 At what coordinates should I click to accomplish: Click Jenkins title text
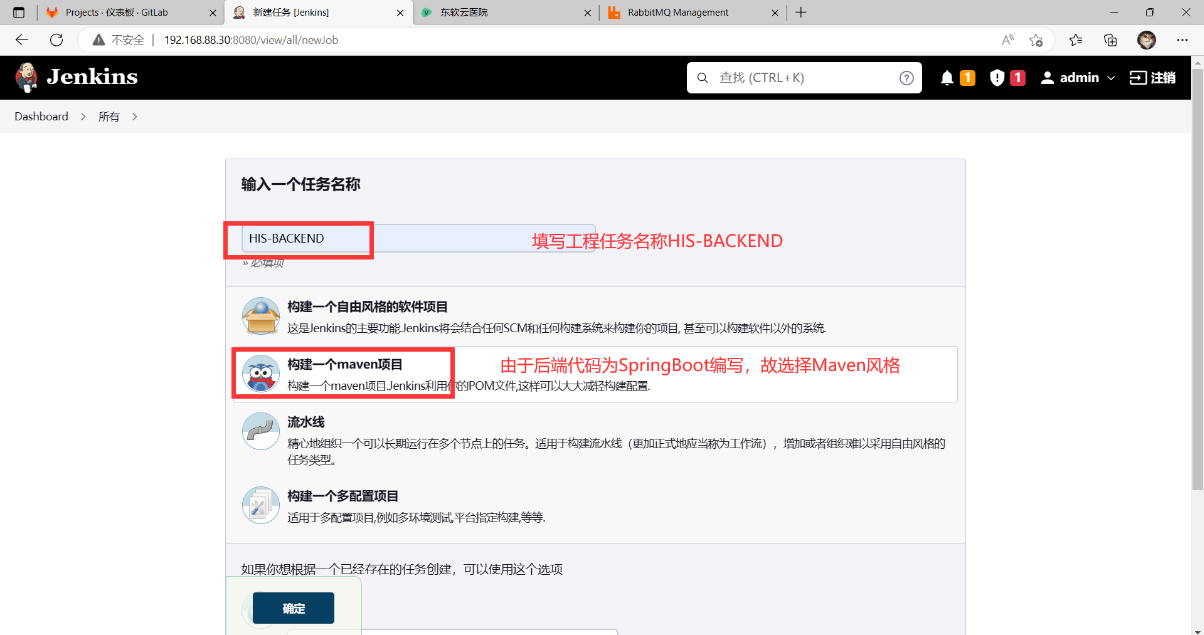(x=92, y=77)
